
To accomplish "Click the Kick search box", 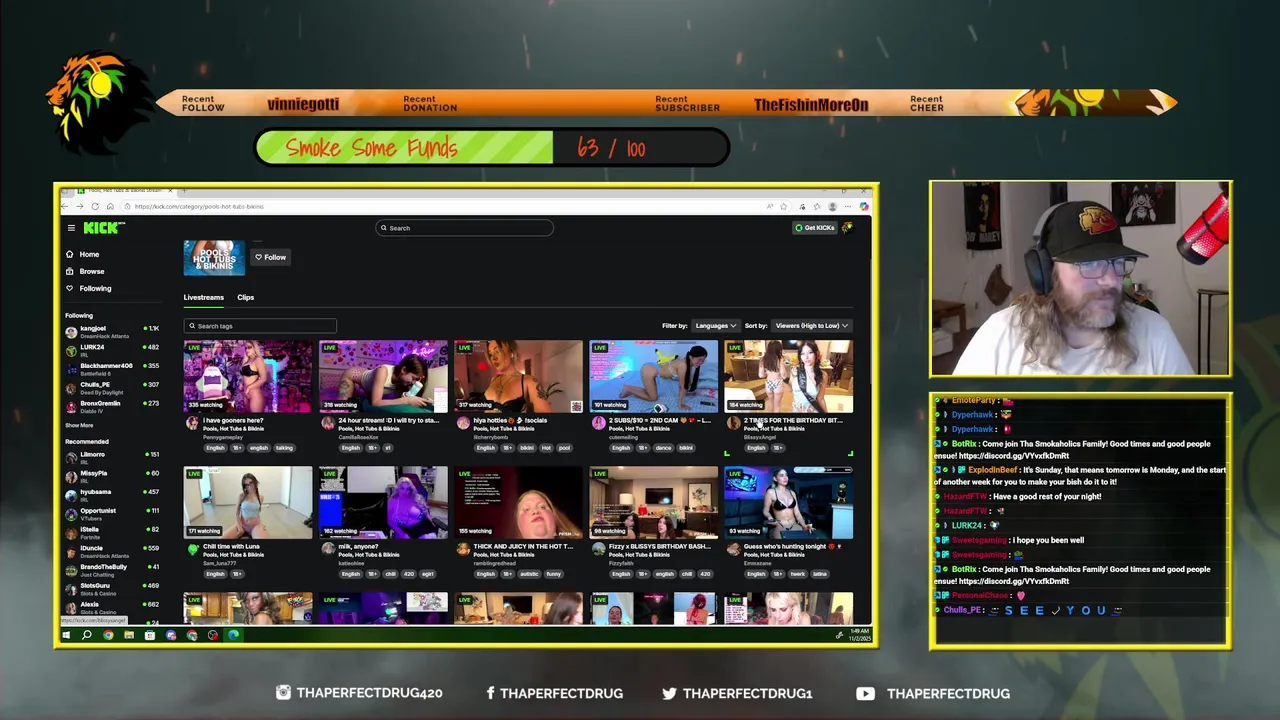I will 465,228.
